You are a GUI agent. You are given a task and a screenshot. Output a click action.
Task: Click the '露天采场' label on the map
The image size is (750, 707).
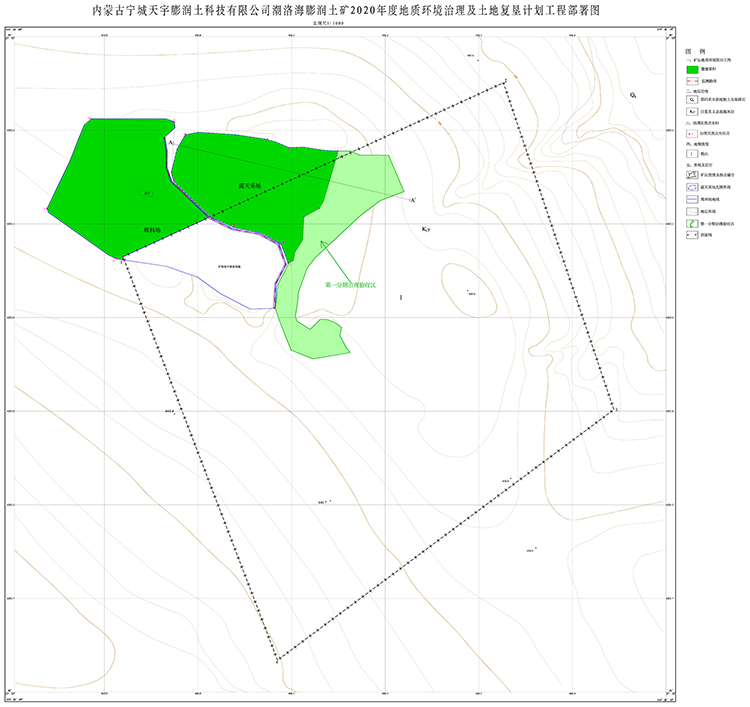250,186
